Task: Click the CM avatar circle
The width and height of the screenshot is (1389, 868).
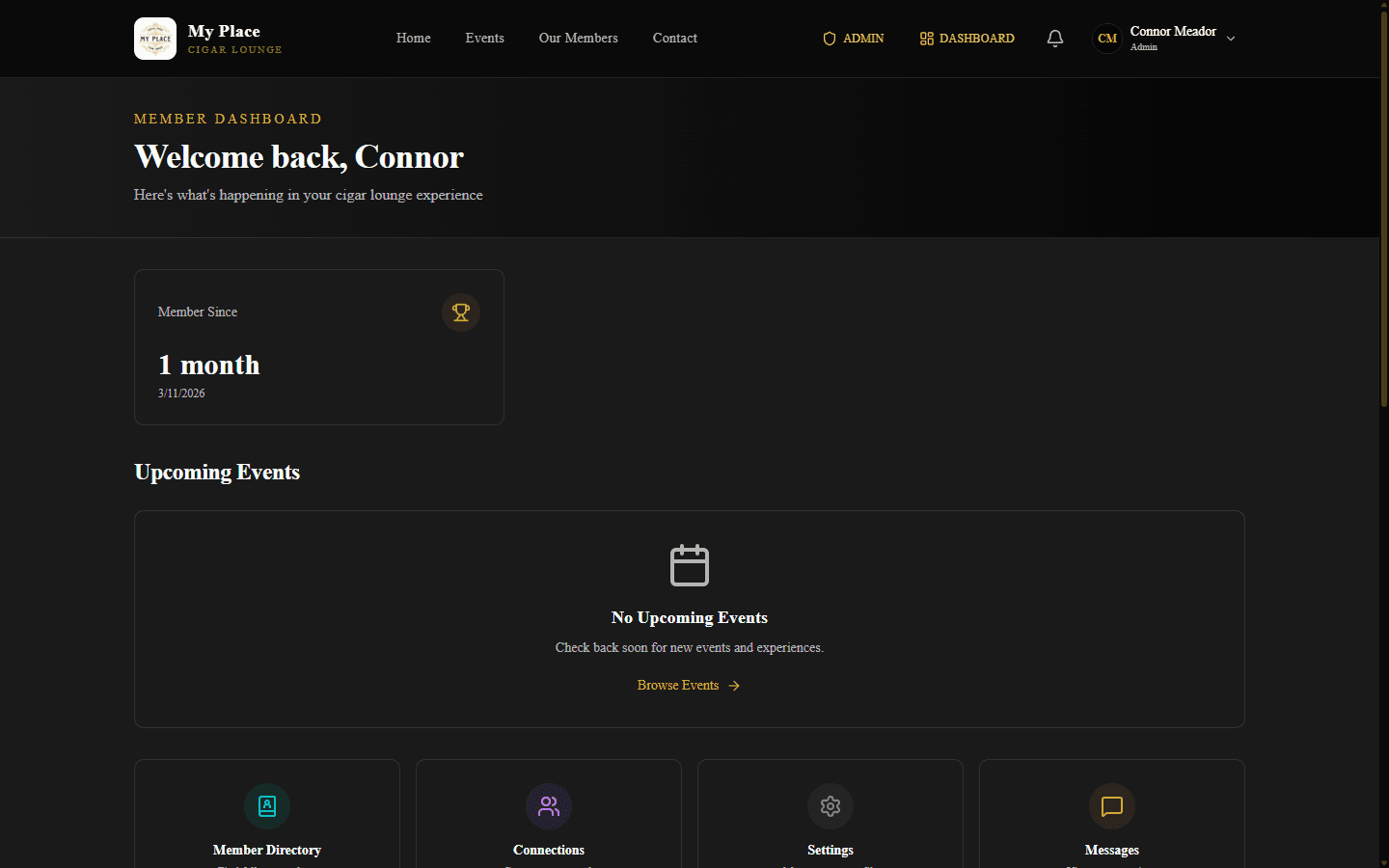Action: (x=1106, y=39)
